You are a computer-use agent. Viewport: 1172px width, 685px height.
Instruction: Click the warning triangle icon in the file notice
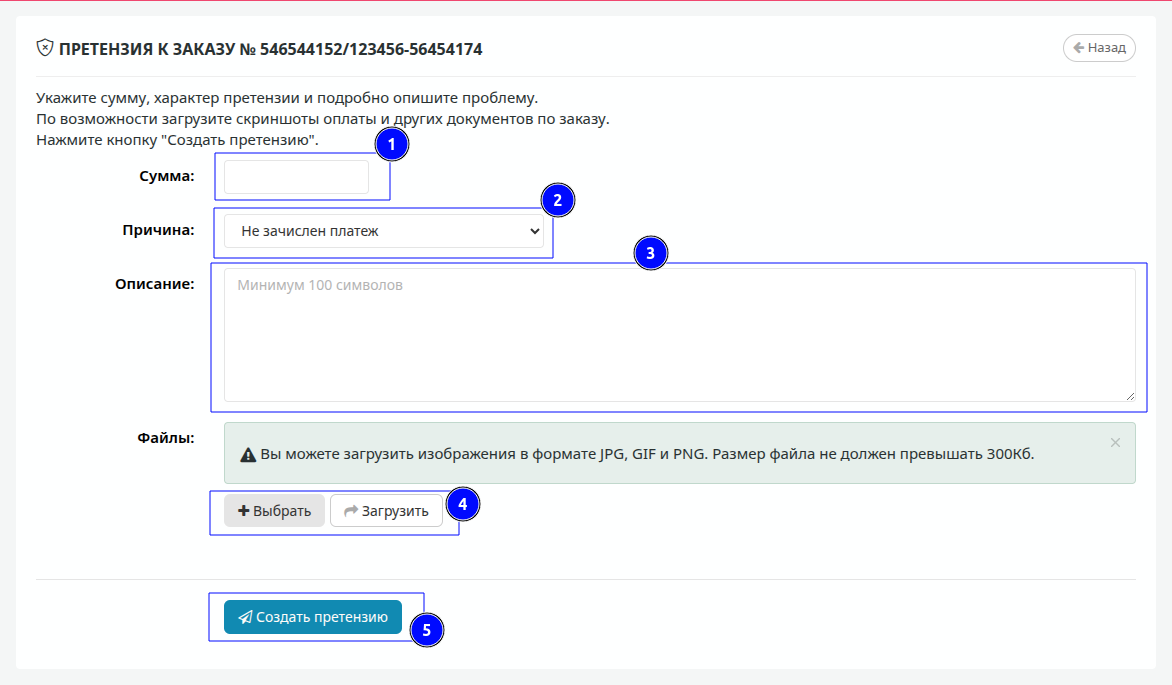click(x=248, y=455)
